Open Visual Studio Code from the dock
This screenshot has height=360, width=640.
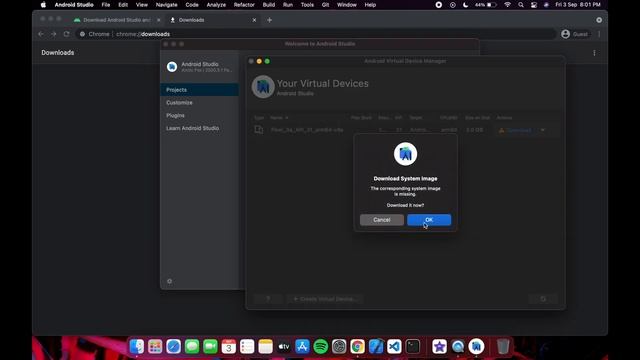pyautogui.click(x=394, y=347)
